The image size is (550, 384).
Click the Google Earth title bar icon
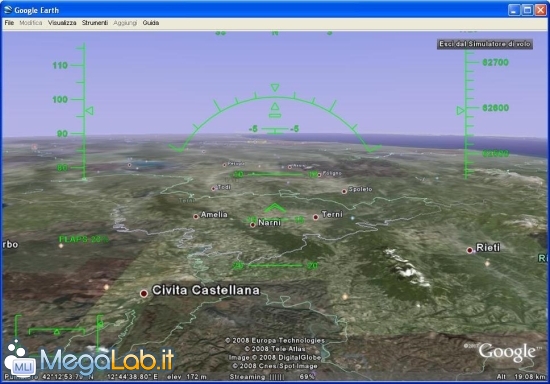tap(8, 10)
